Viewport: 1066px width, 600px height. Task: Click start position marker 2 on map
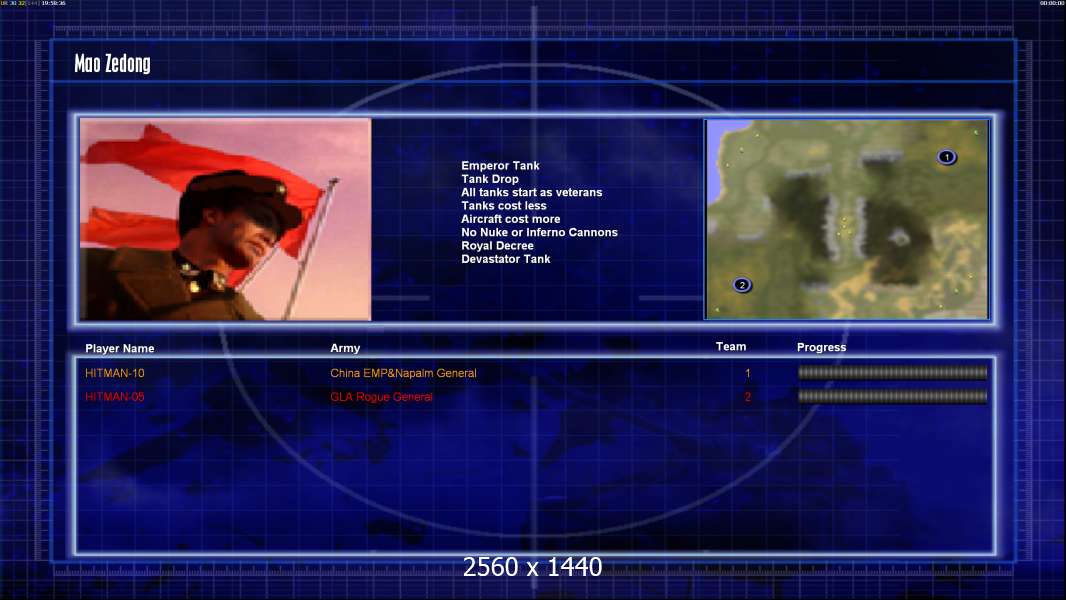click(x=742, y=285)
